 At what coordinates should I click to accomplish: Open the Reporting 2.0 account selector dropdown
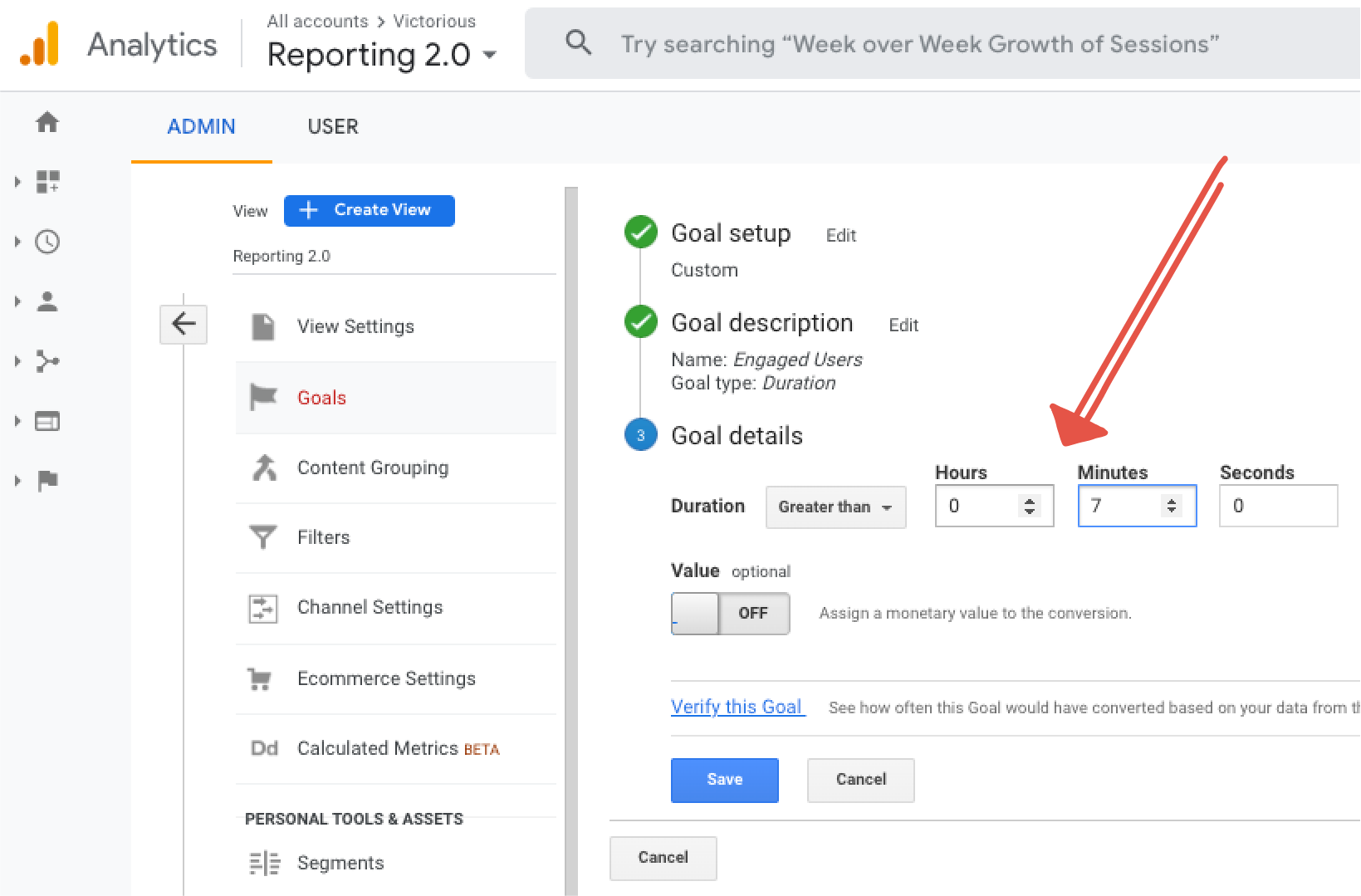382,55
